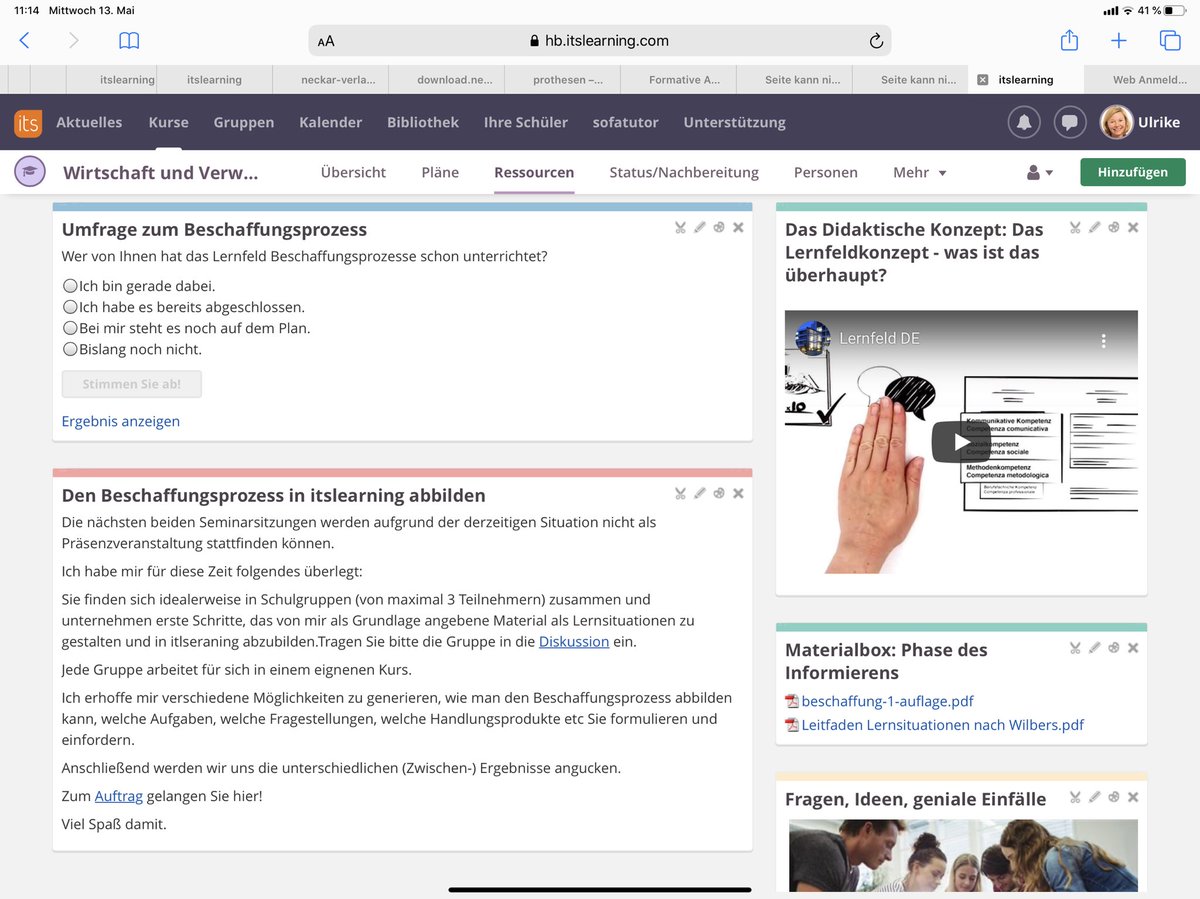This screenshot has width=1200, height=899.
Task: Go to Kurse in top navigation
Action: 168,122
